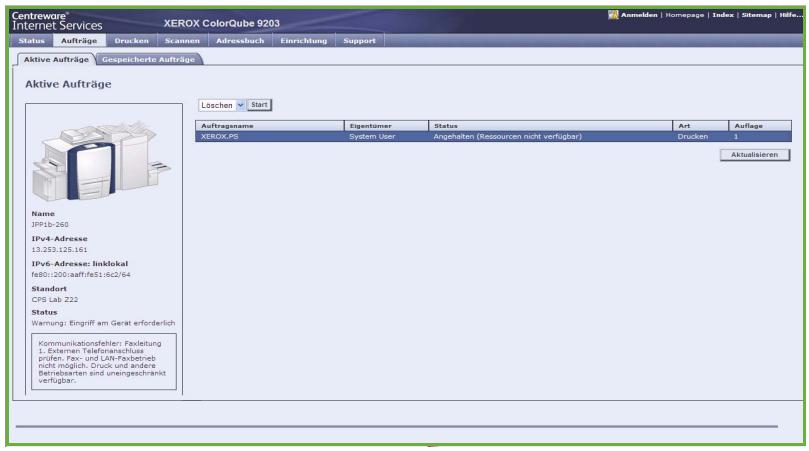809x451 pixels.
Task: Click the device name JPP1b-260
Action: tap(50, 224)
